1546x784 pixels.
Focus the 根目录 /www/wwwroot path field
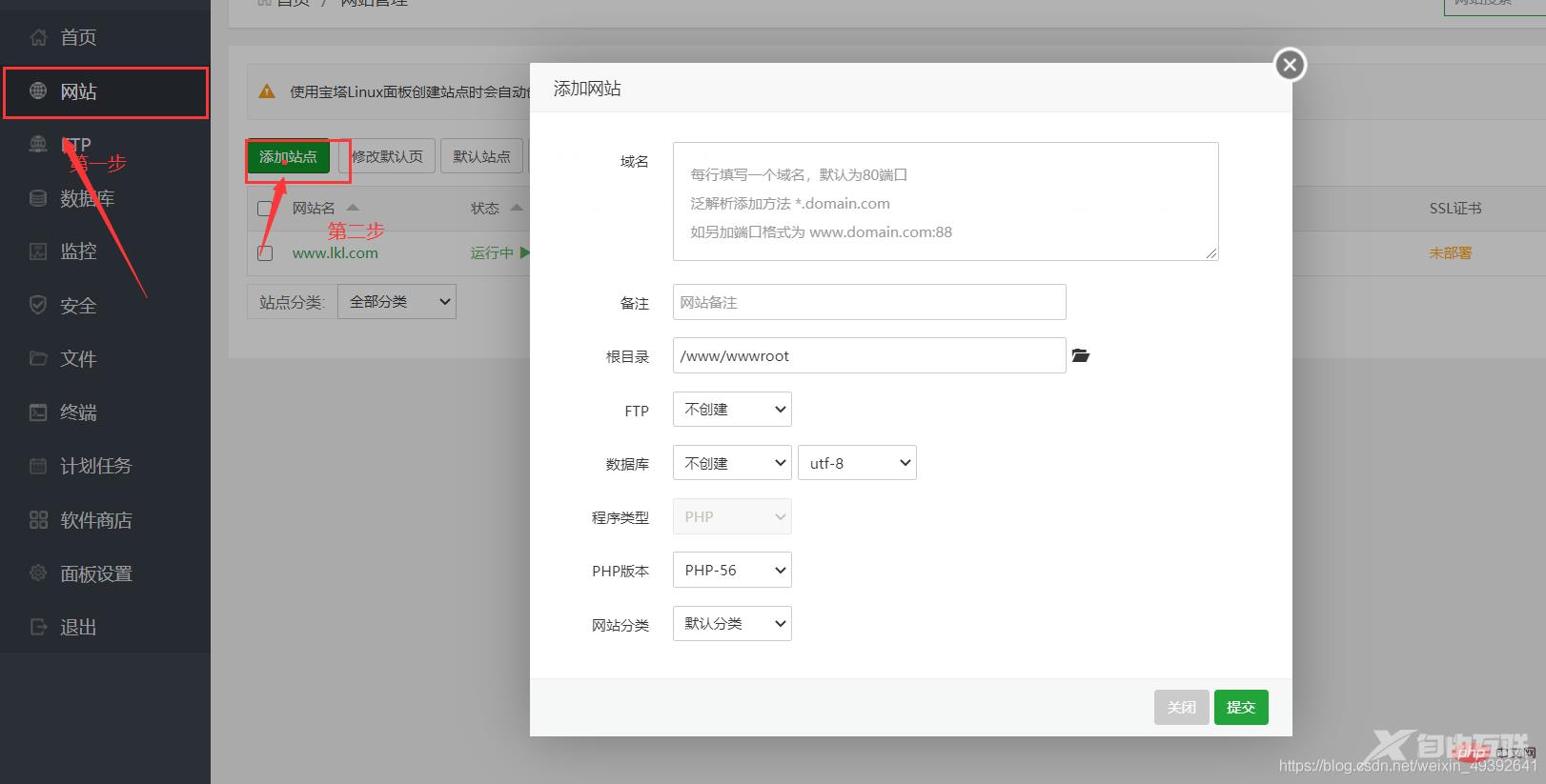(x=869, y=355)
